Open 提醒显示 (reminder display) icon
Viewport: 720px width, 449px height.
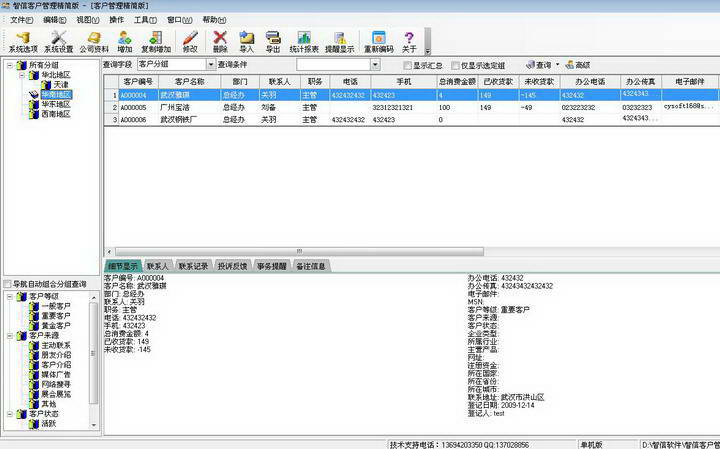click(x=339, y=42)
